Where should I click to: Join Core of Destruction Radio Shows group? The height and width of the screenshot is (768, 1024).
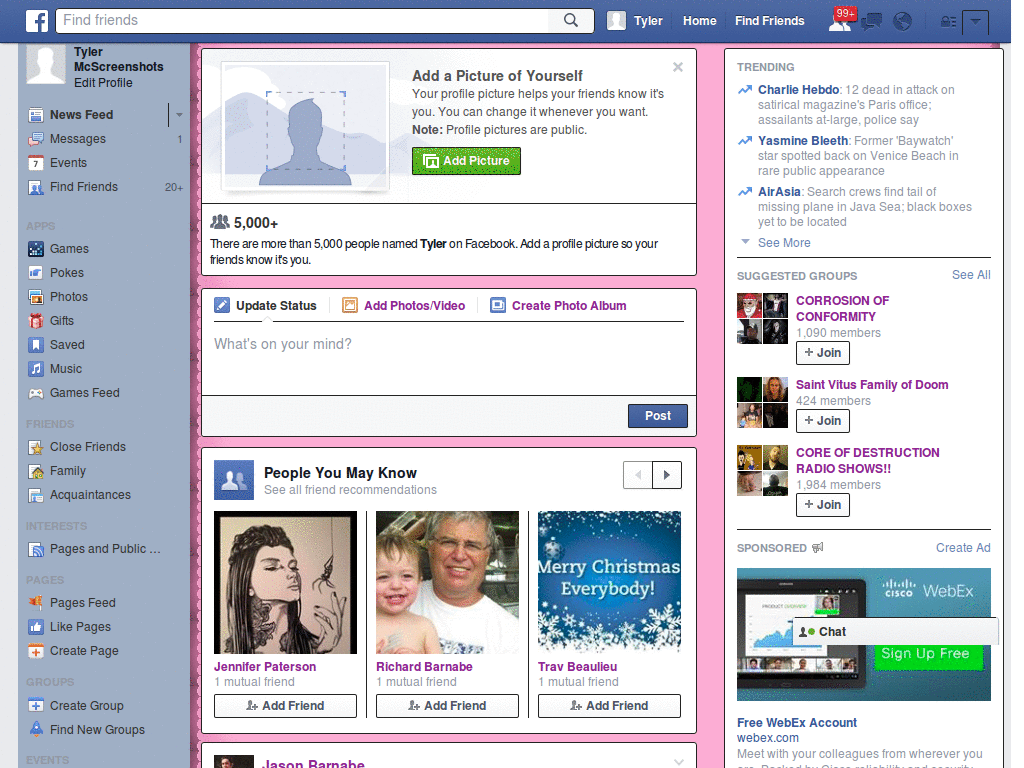click(823, 505)
